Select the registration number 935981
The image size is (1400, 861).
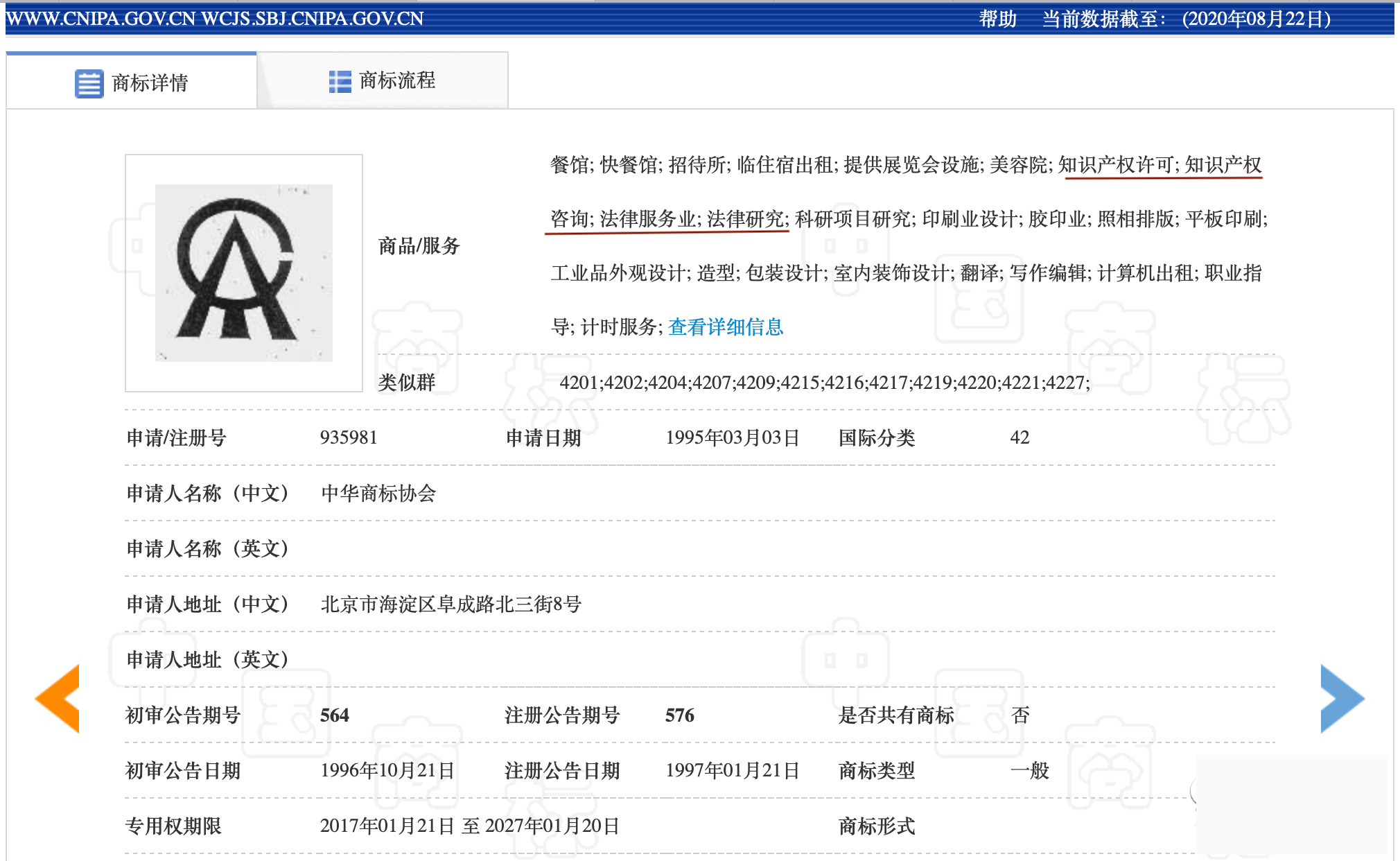[349, 437]
